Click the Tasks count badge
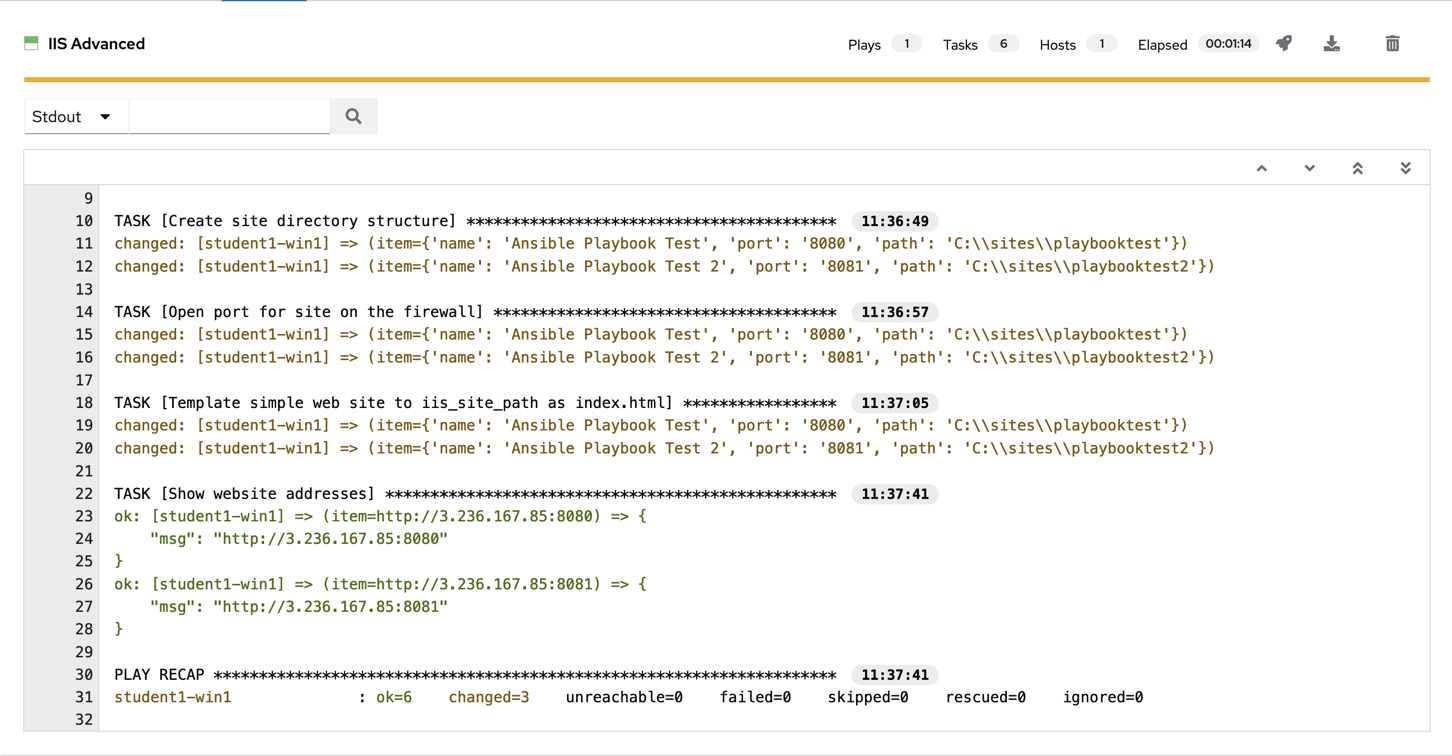Viewport: 1452px width, 756px height. point(1003,44)
